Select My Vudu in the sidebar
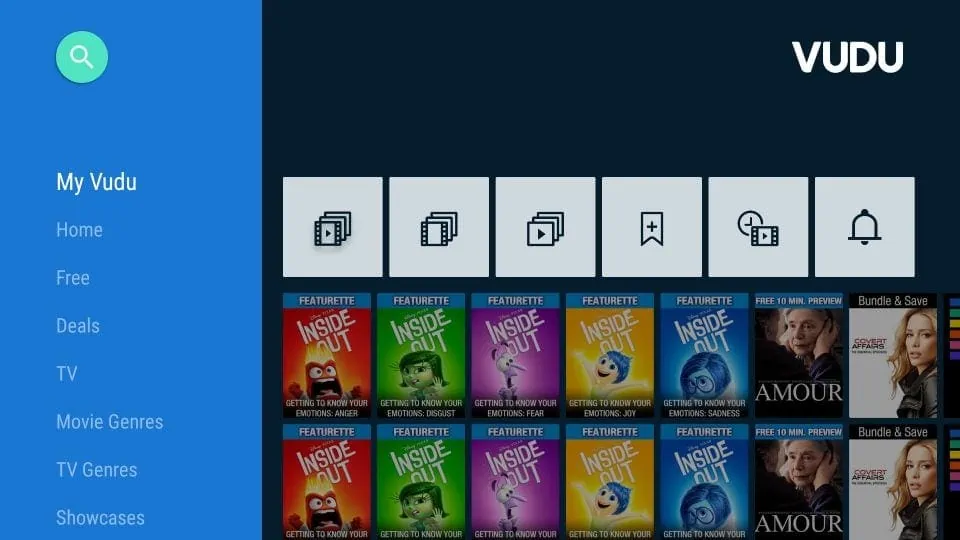The image size is (960, 540). [97, 182]
